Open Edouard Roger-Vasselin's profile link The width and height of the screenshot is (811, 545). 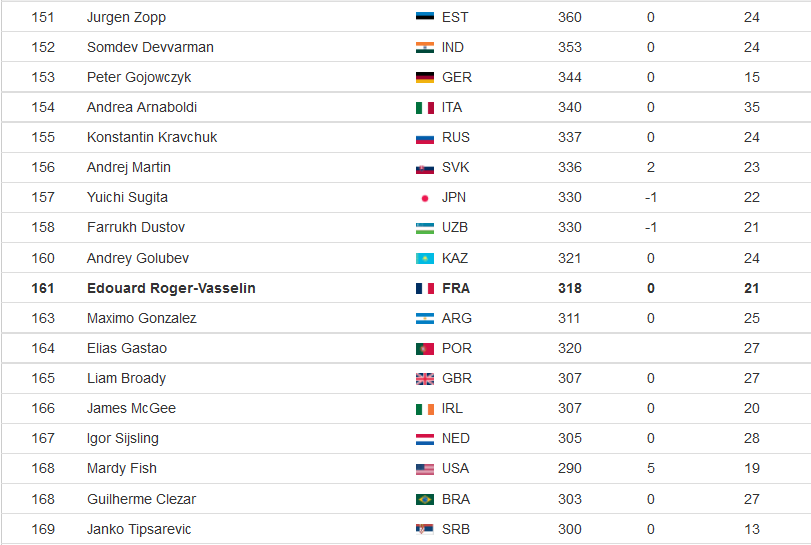pyautogui.click(x=171, y=288)
